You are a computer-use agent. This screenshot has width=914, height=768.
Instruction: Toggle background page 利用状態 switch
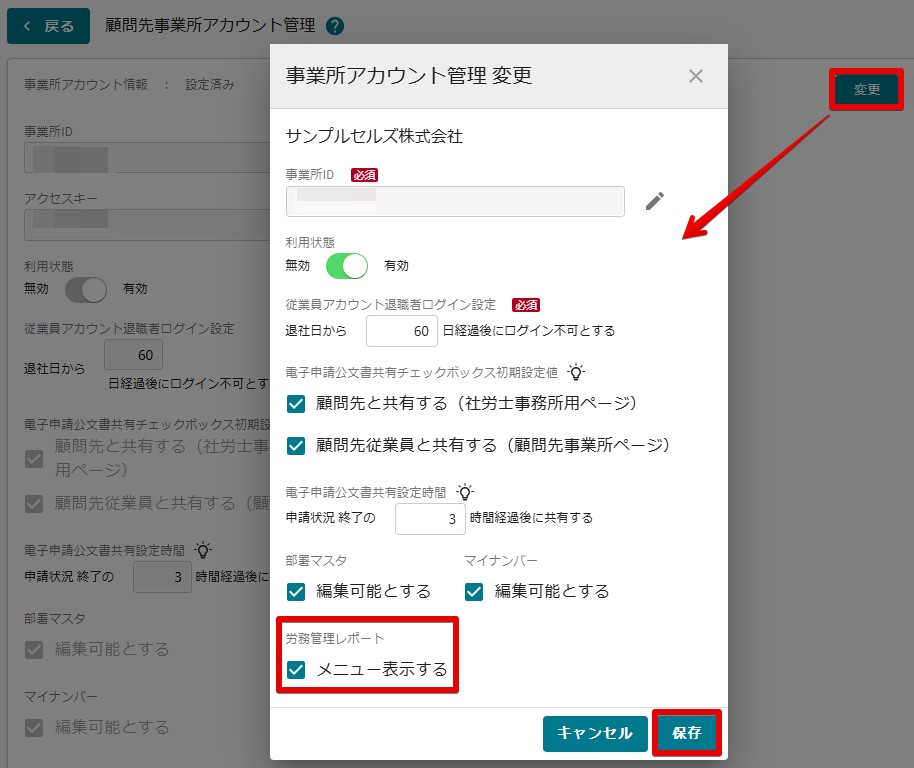86,290
